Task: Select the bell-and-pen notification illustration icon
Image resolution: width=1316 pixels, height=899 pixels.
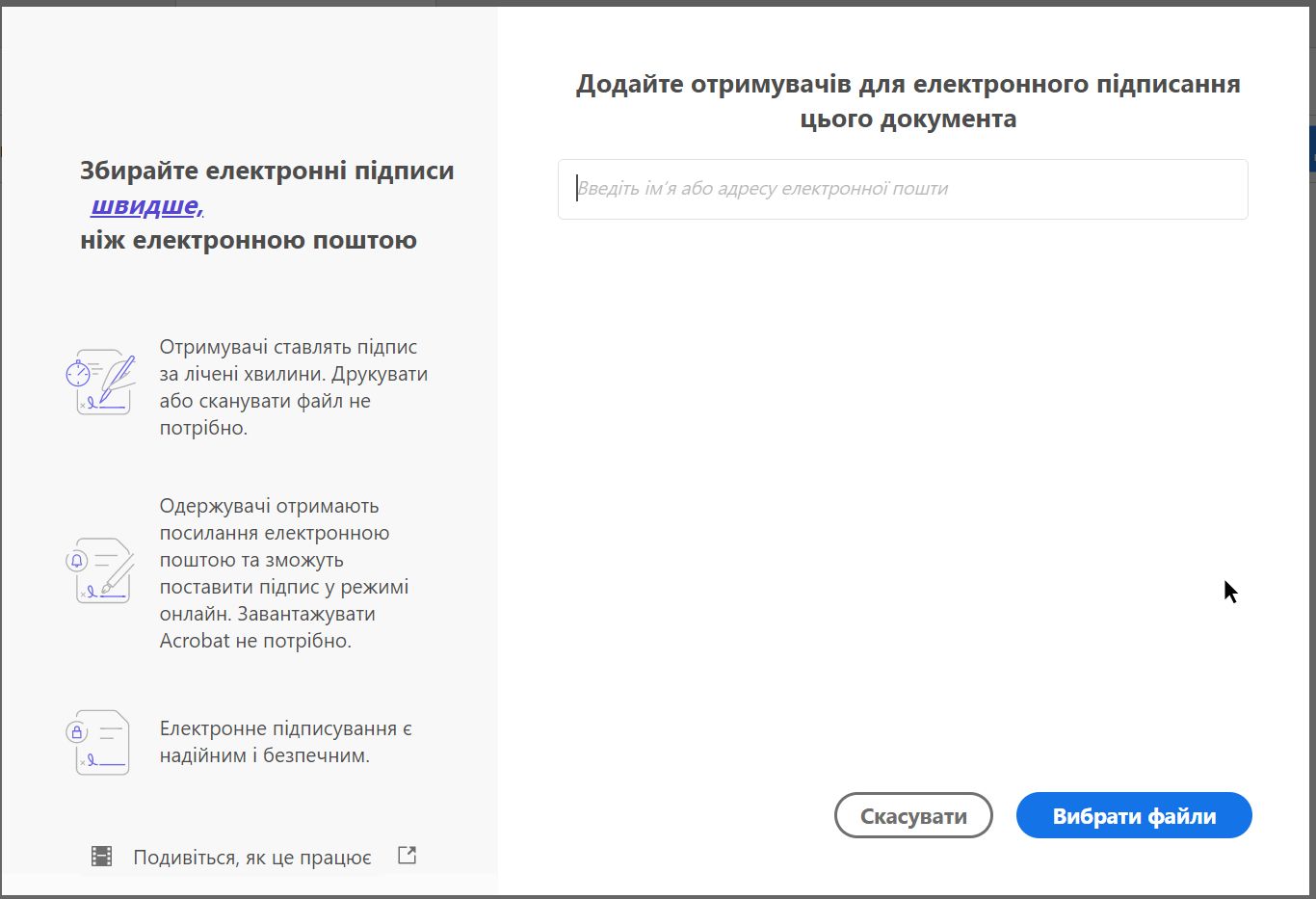Action: (x=101, y=570)
